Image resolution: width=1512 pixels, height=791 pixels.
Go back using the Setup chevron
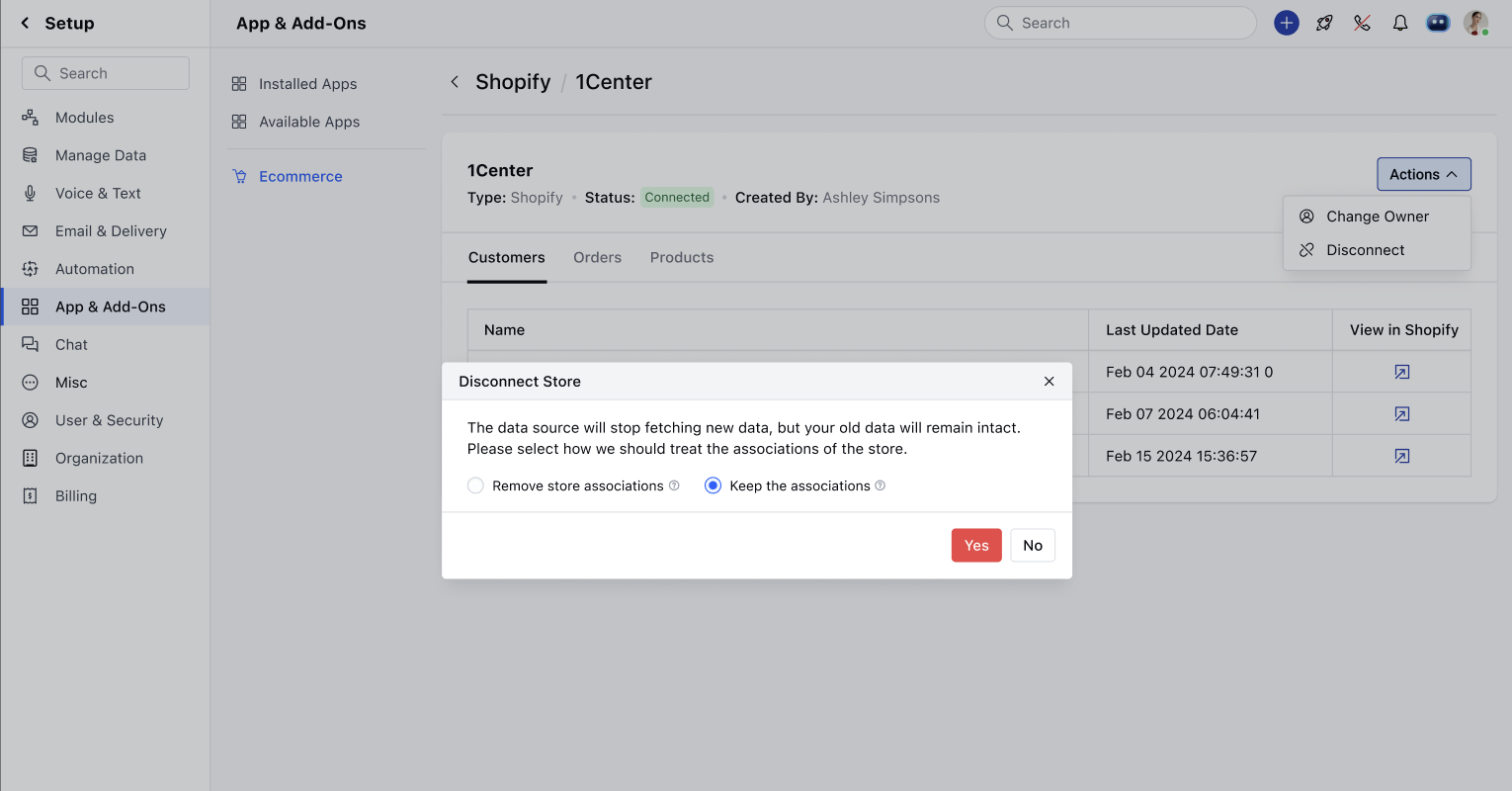point(26,23)
